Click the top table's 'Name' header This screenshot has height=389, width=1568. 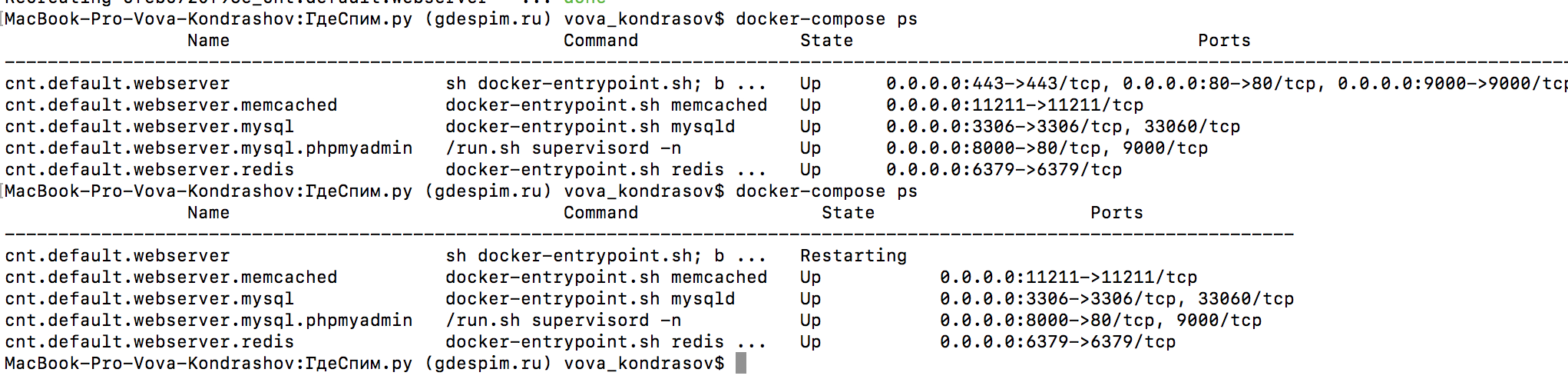coord(208,40)
